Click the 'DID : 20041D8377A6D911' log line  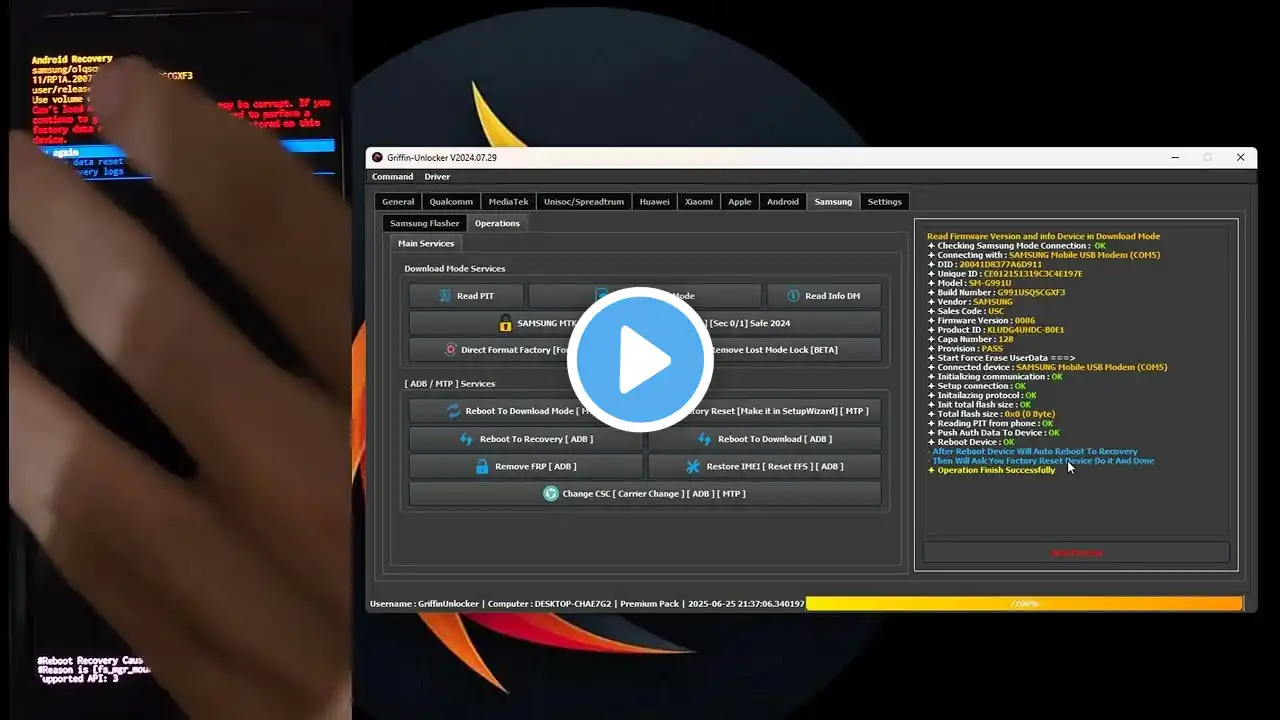pyautogui.click(x=985, y=265)
